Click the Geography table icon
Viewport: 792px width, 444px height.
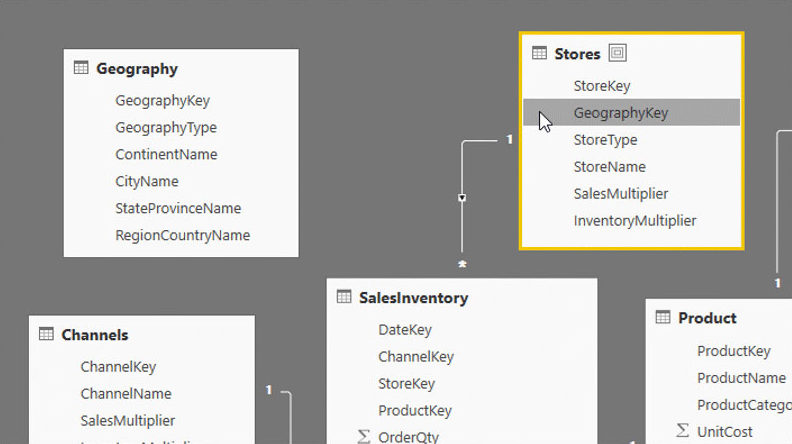(81, 68)
